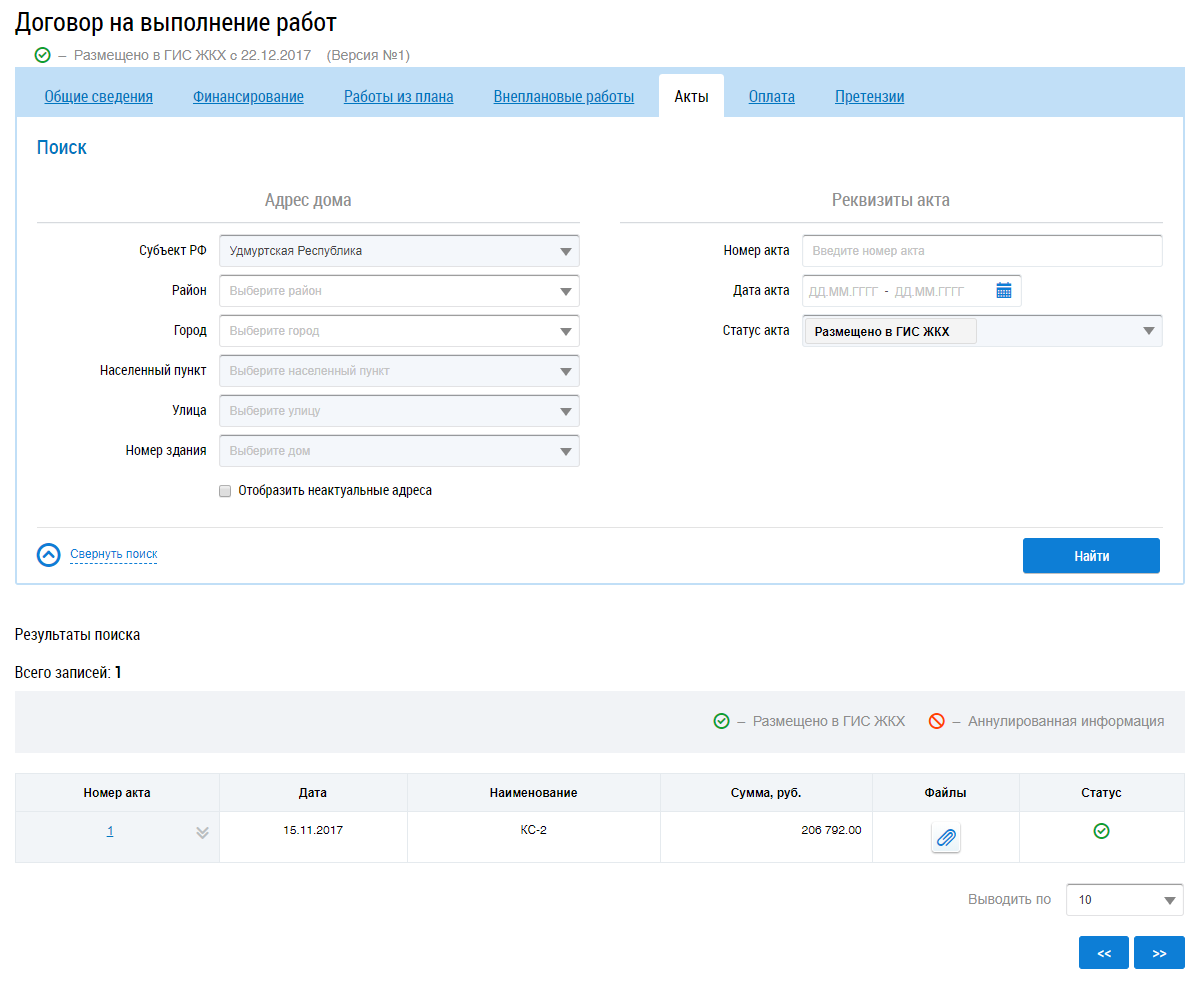
Task: Go to next page with '>>' button
Action: (1159, 953)
